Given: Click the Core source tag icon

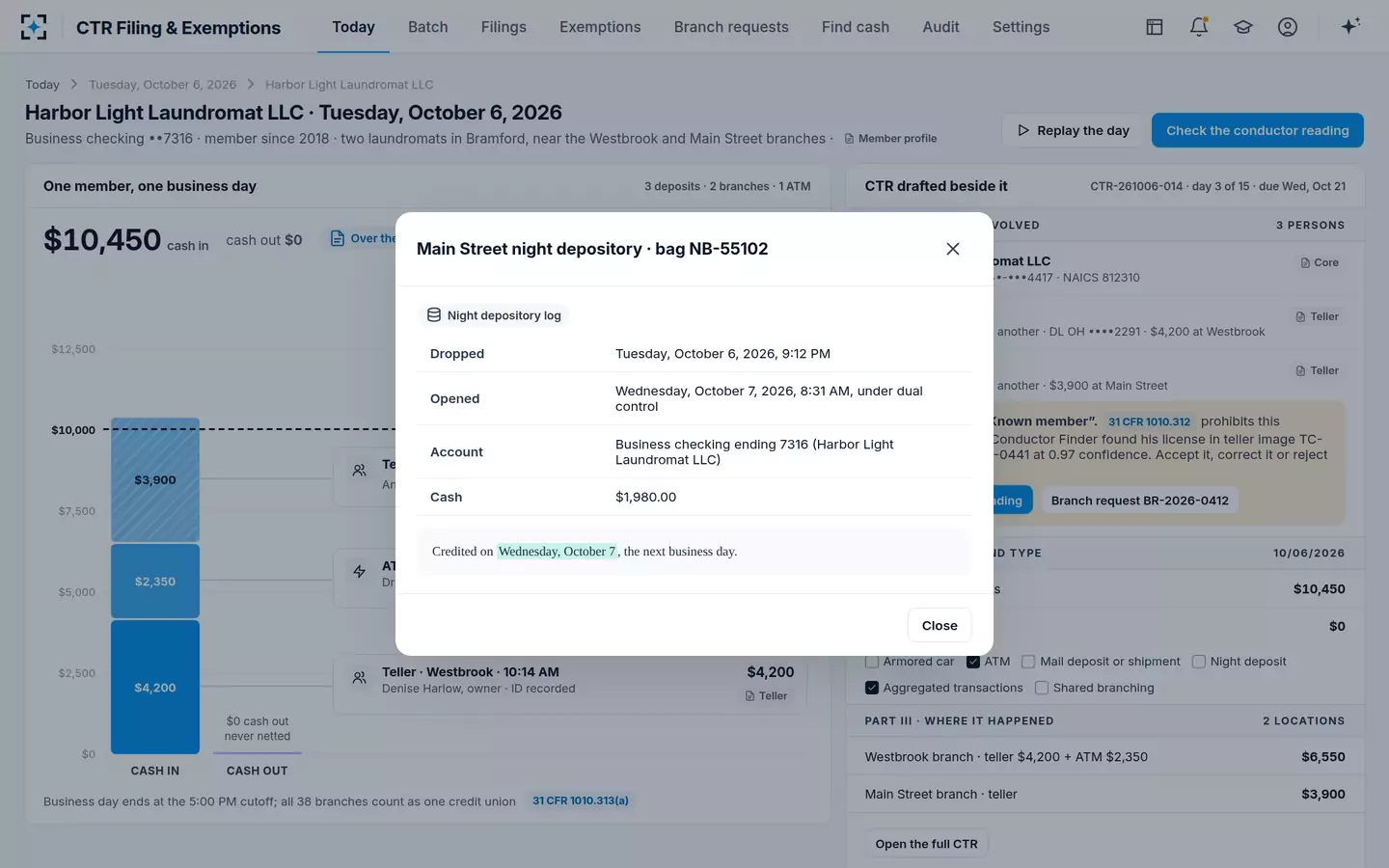Looking at the screenshot, I should click(1305, 262).
